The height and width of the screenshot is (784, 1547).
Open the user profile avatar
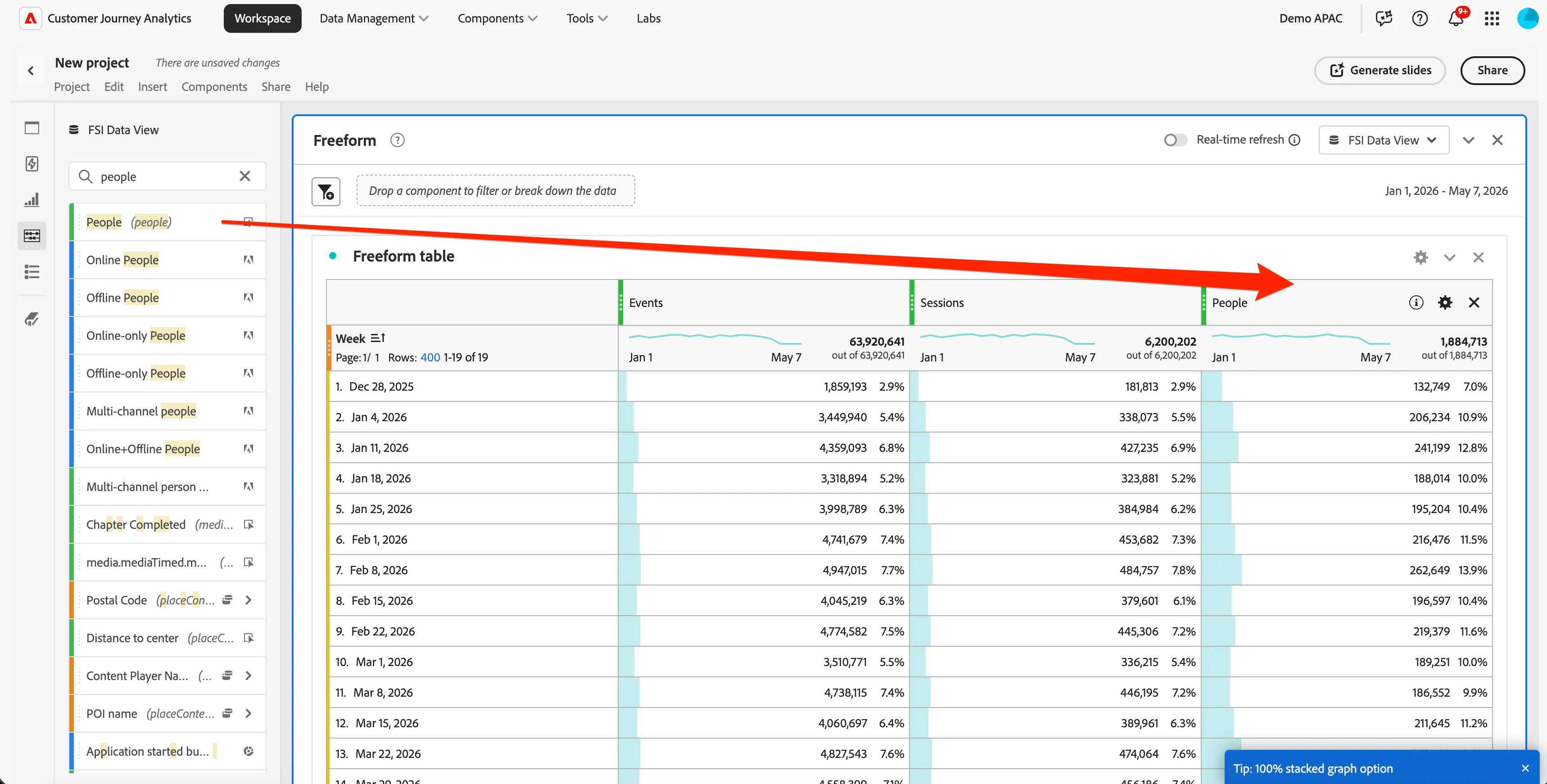tap(1528, 18)
